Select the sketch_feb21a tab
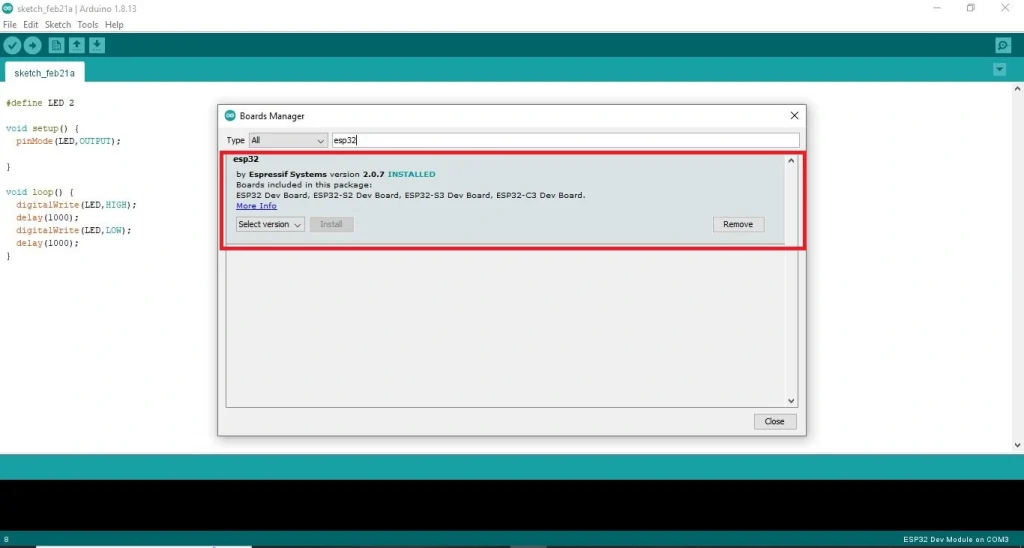This screenshot has height=548, width=1024. [x=44, y=73]
